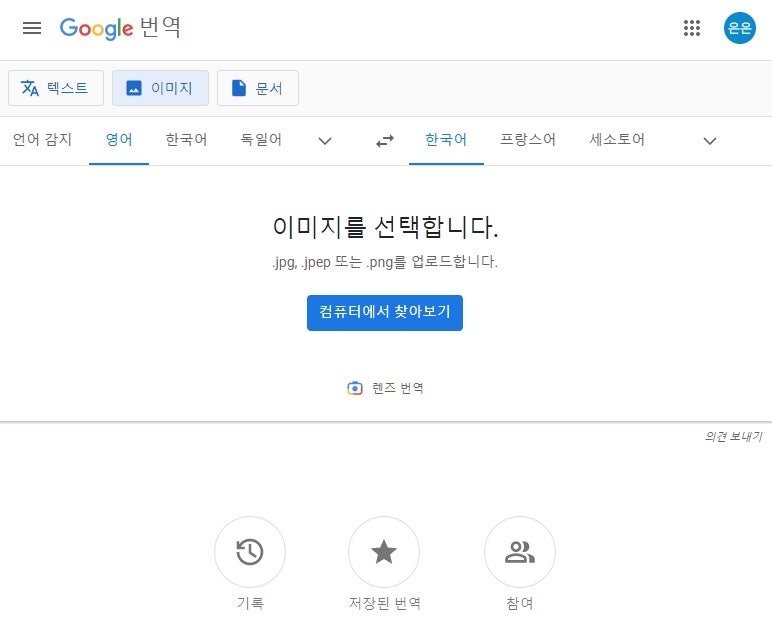
Task: Select source language 한국어
Action: coord(187,140)
